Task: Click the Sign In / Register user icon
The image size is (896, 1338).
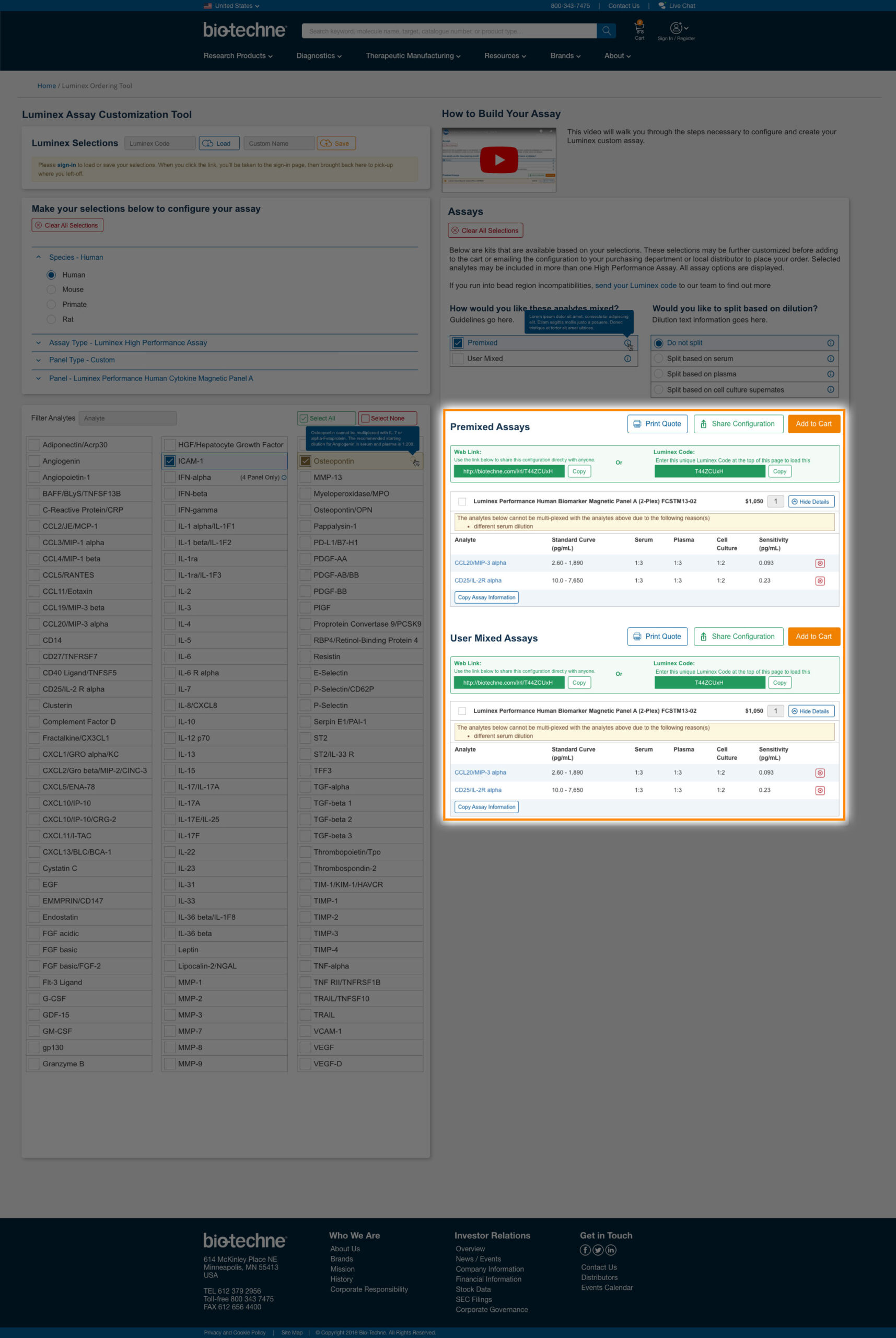Action: point(676,27)
